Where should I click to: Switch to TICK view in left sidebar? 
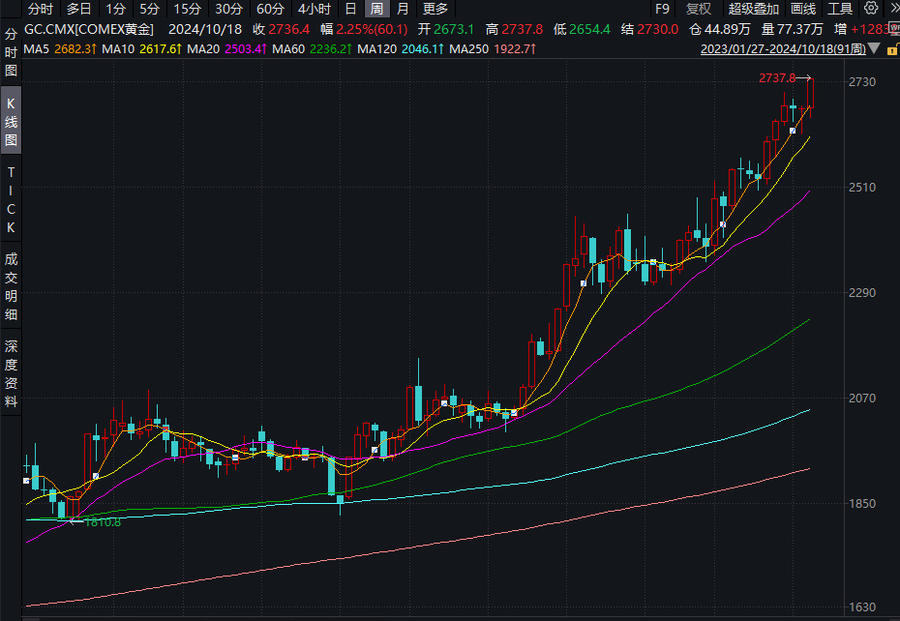tap(9, 200)
